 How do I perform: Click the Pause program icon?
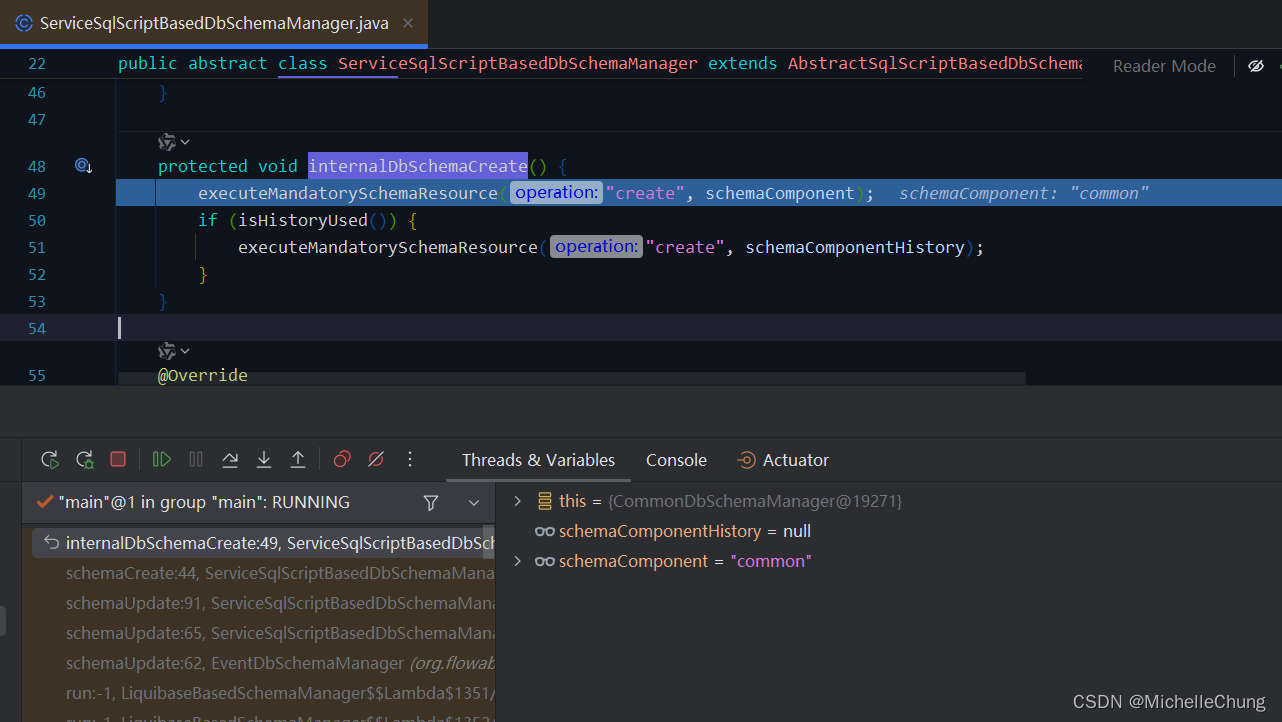(196, 460)
